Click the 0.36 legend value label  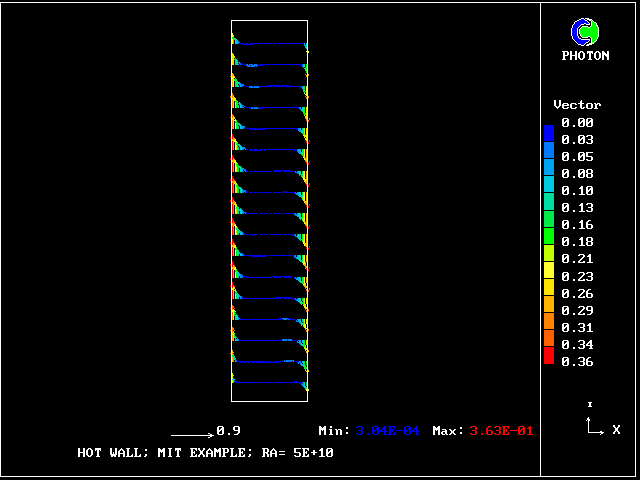tap(577, 361)
